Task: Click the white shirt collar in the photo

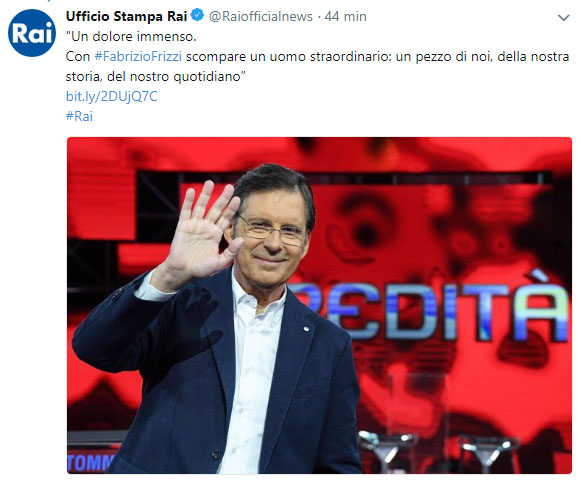Action: tap(258, 294)
